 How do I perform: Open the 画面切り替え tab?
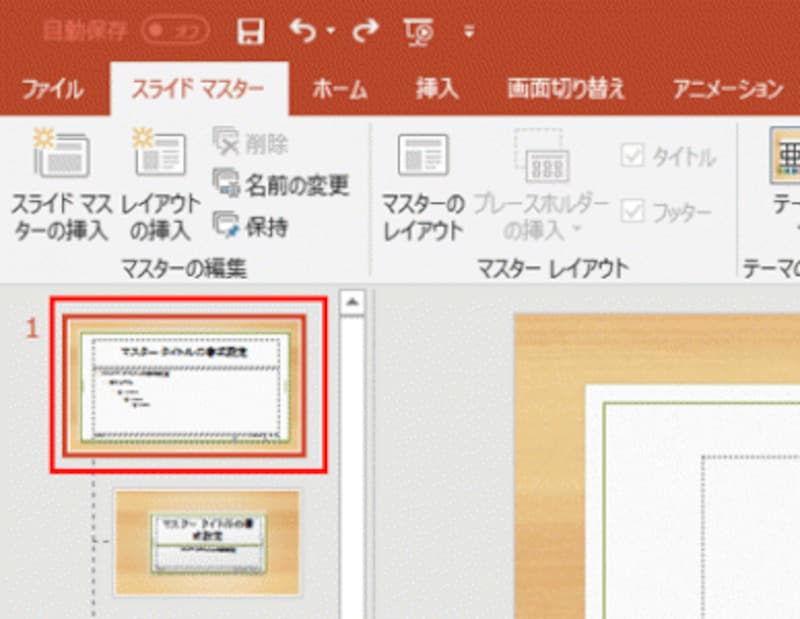tap(566, 89)
